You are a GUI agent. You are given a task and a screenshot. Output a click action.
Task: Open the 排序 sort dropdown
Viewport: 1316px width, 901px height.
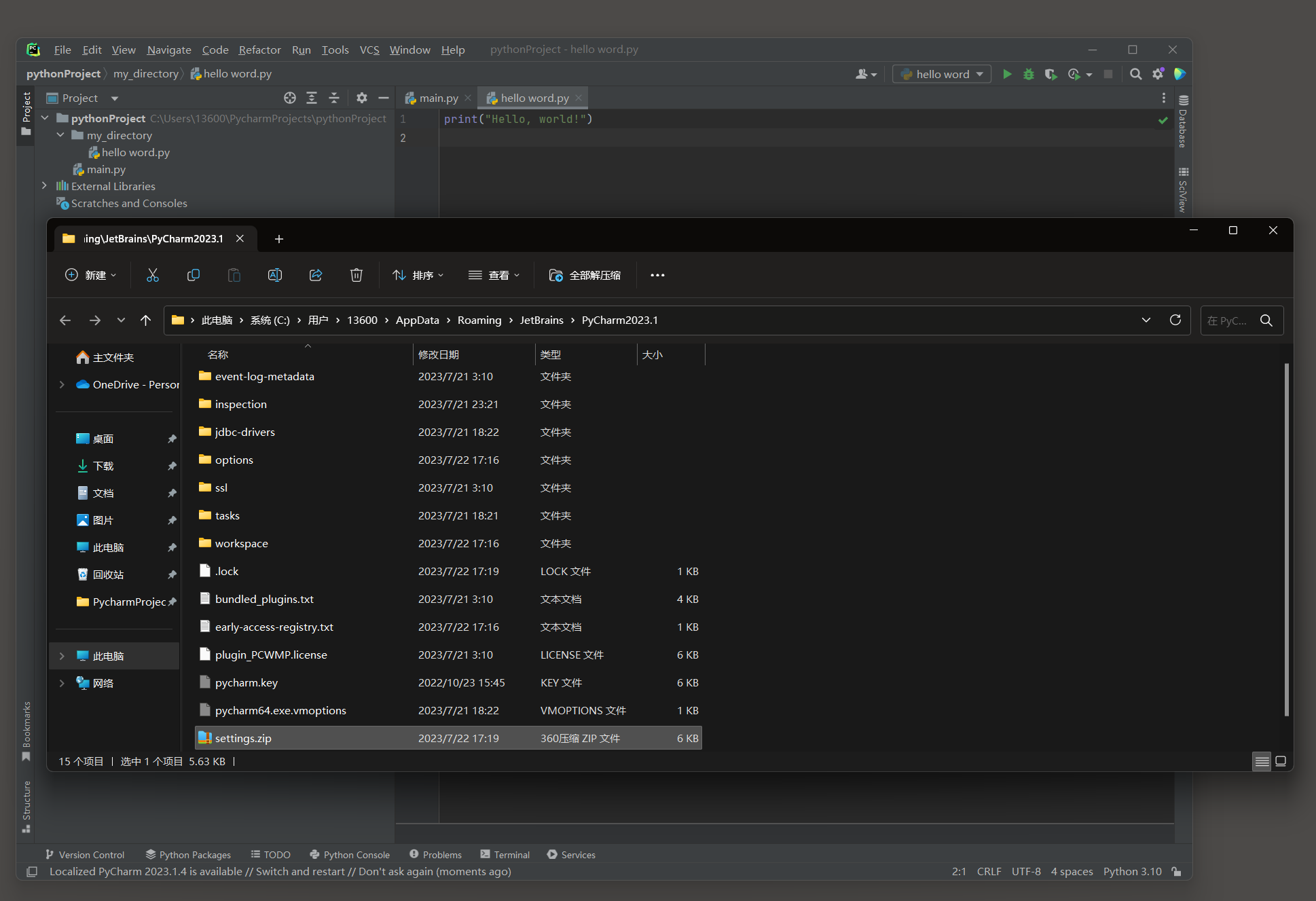(x=418, y=275)
